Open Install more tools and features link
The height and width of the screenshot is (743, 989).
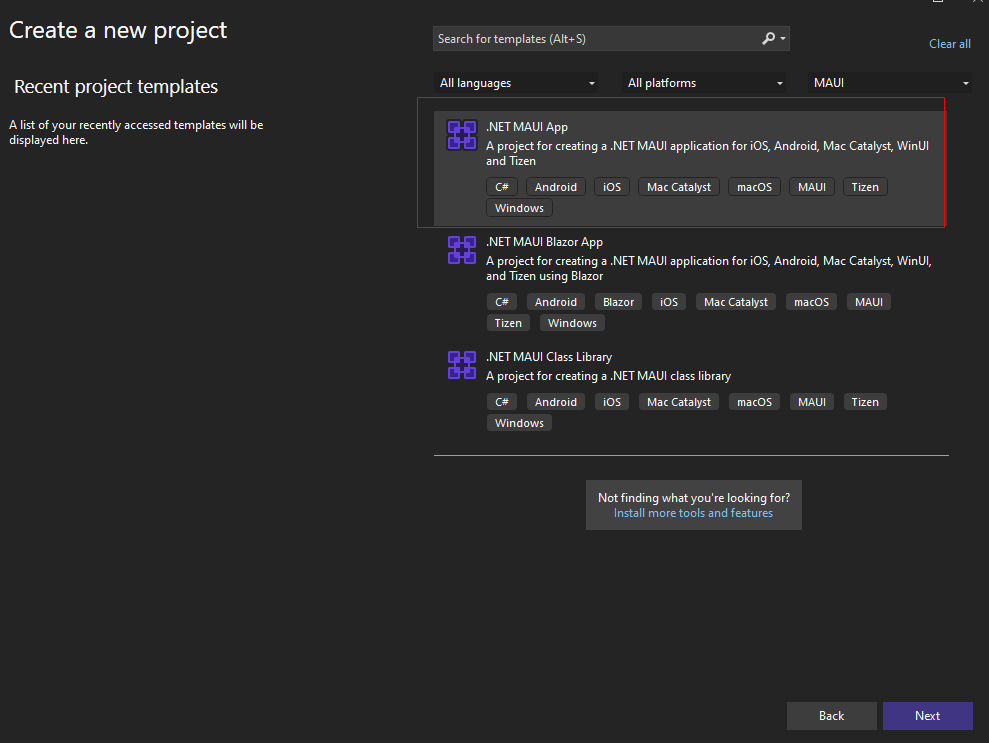(693, 513)
